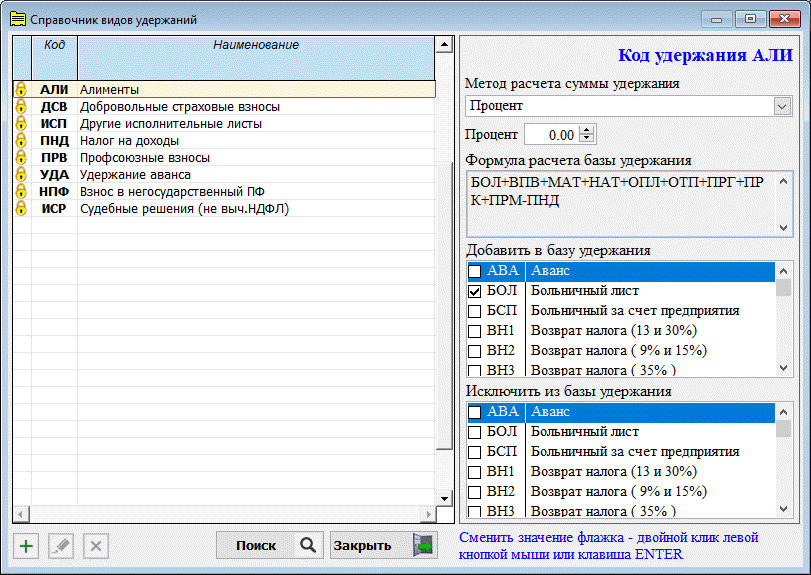Click the delete X icon button
This screenshot has width=811, height=575.
coord(96,546)
